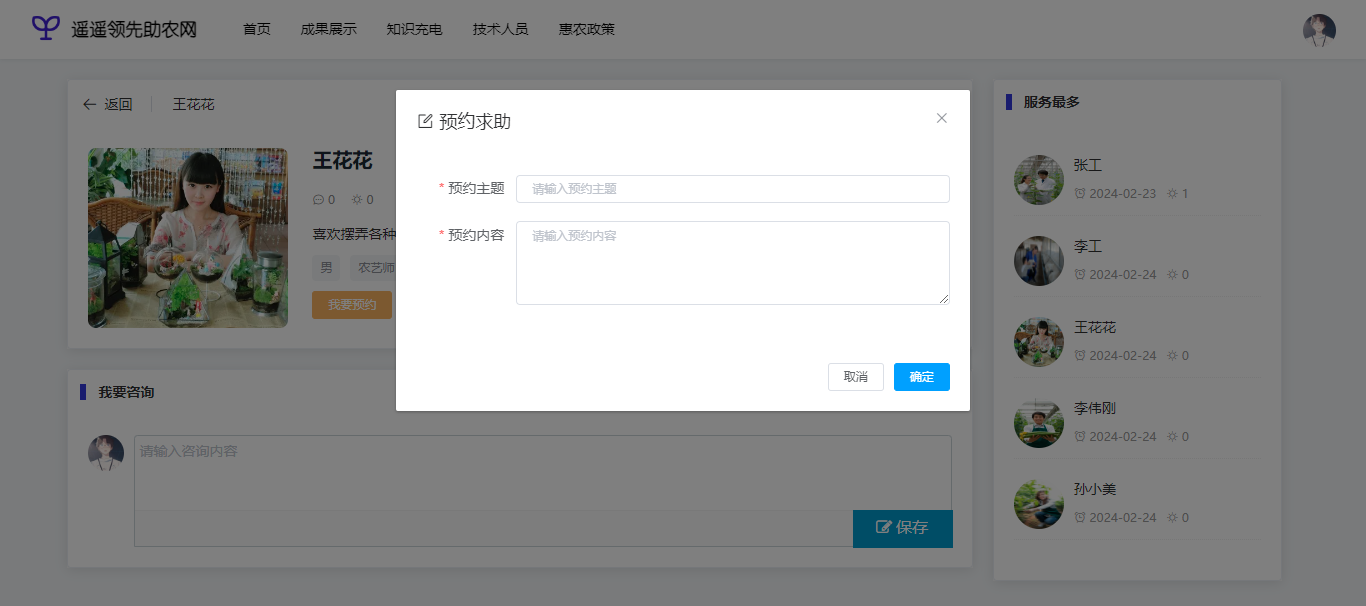
Task: Click the clock icon in 孙小美 row
Action: point(1080,517)
